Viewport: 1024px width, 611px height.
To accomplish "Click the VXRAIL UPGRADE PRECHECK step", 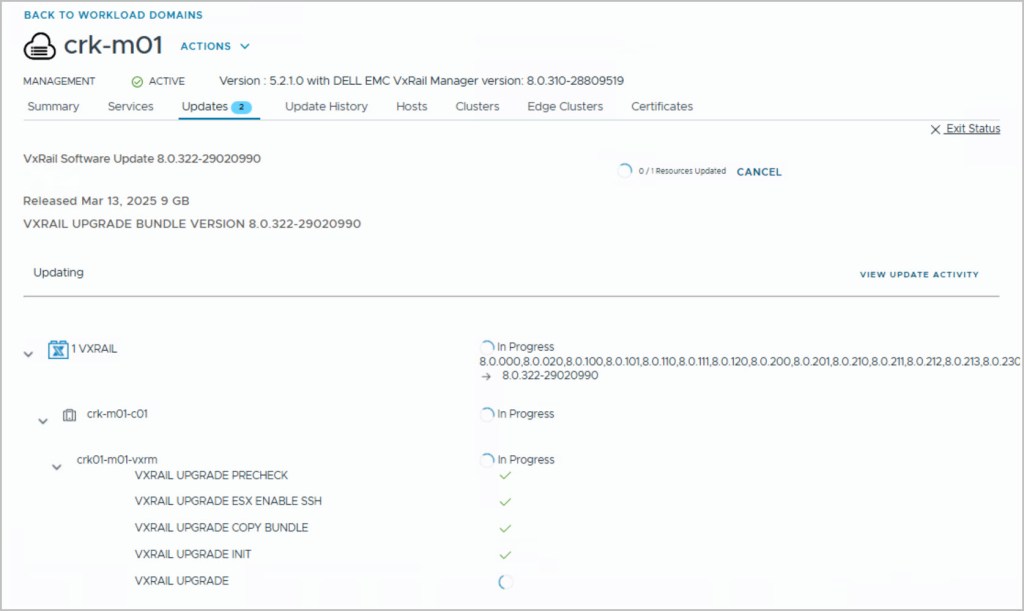I will pos(212,475).
